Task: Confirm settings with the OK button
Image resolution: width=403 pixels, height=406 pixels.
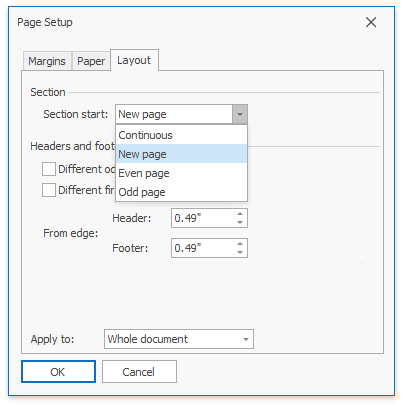Action: [x=58, y=372]
